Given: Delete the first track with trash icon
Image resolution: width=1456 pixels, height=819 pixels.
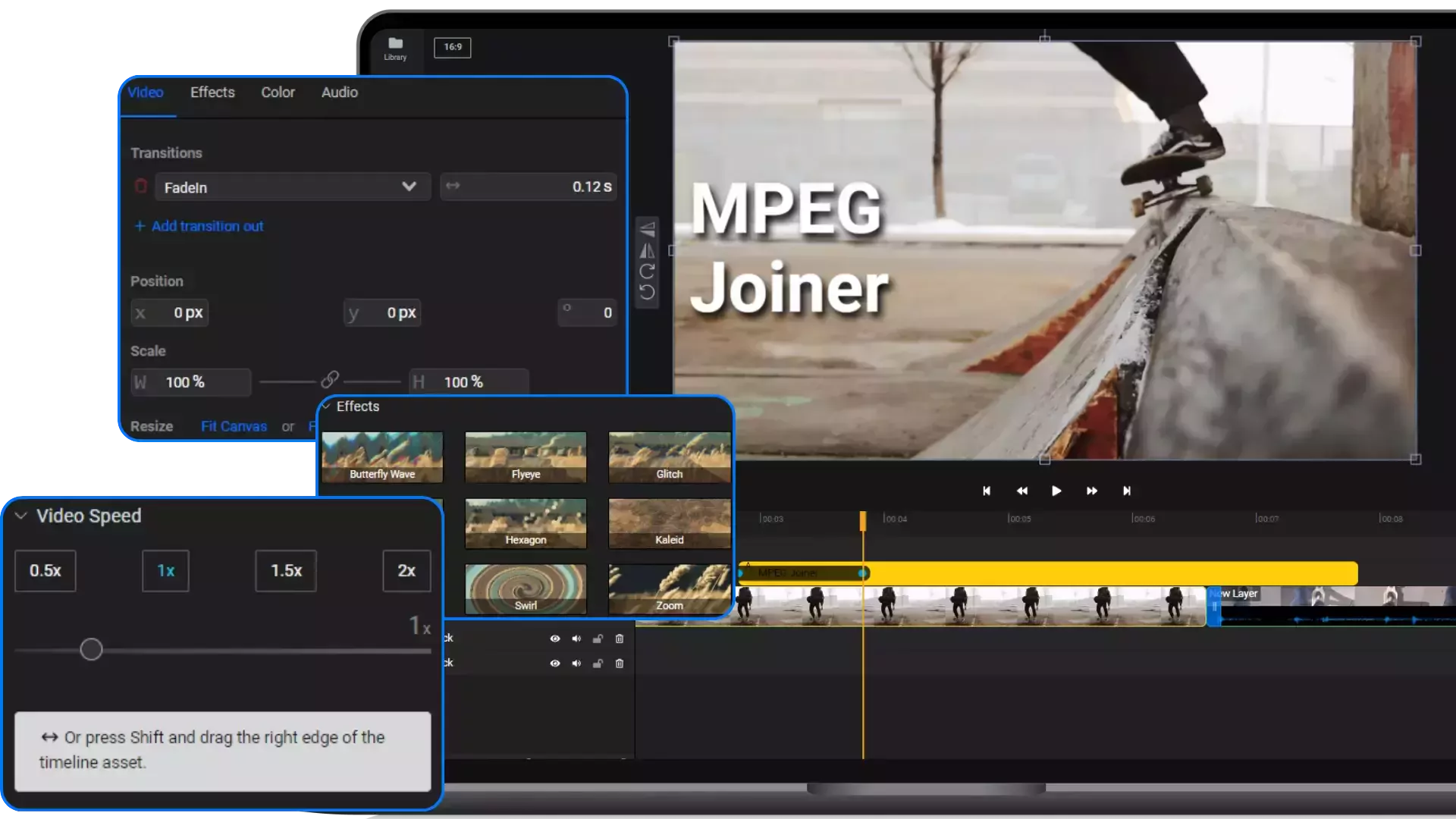Looking at the screenshot, I should [x=620, y=639].
